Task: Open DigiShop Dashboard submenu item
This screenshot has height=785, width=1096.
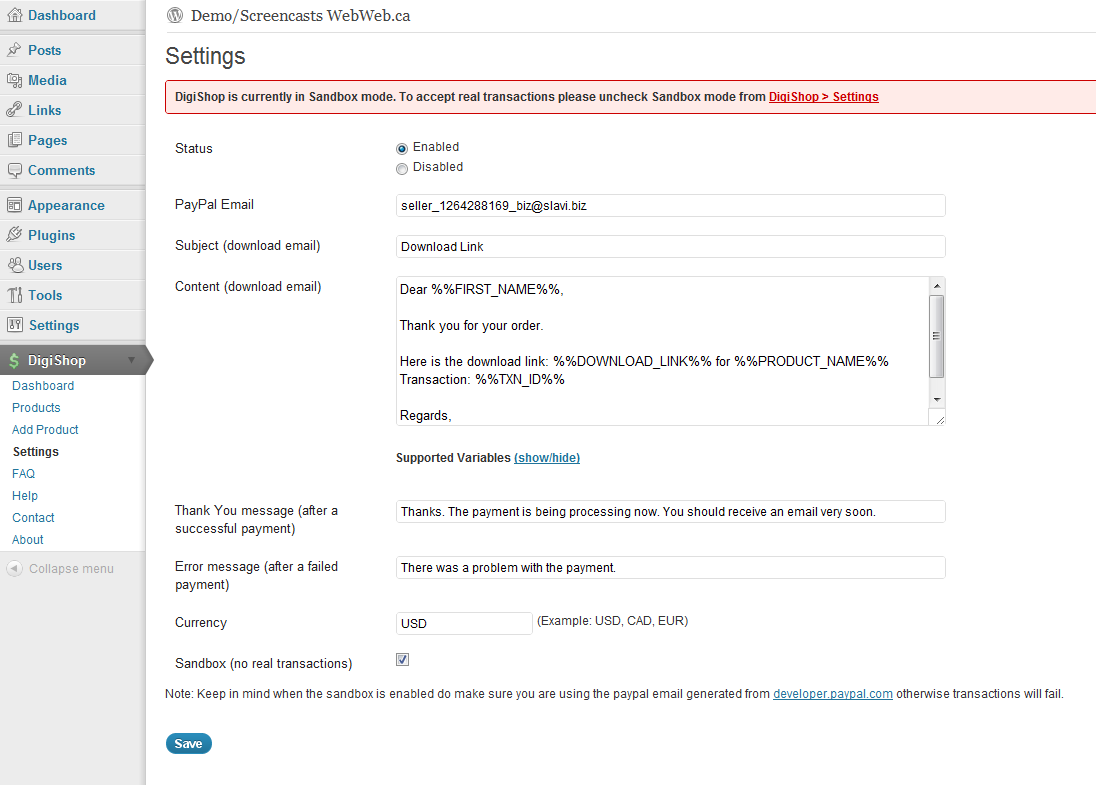Action: coord(43,386)
